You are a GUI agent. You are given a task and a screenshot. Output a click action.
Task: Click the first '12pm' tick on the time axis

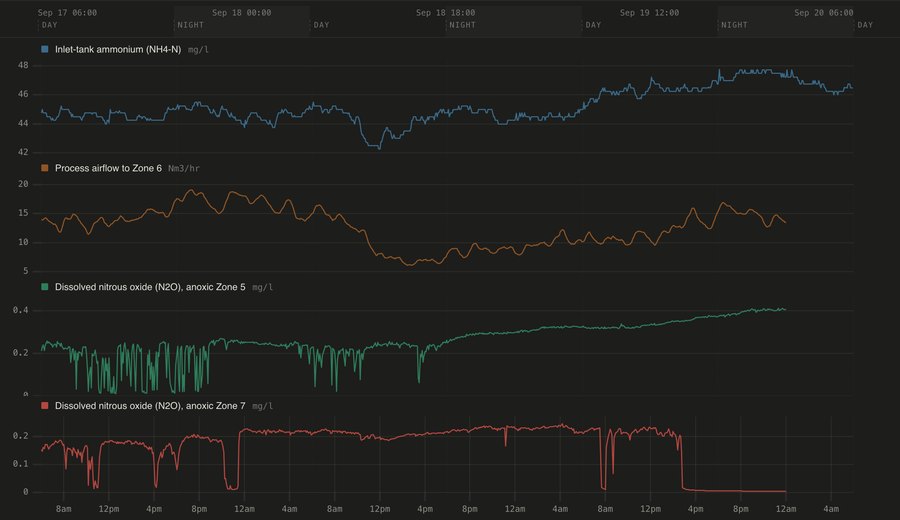[108, 509]
